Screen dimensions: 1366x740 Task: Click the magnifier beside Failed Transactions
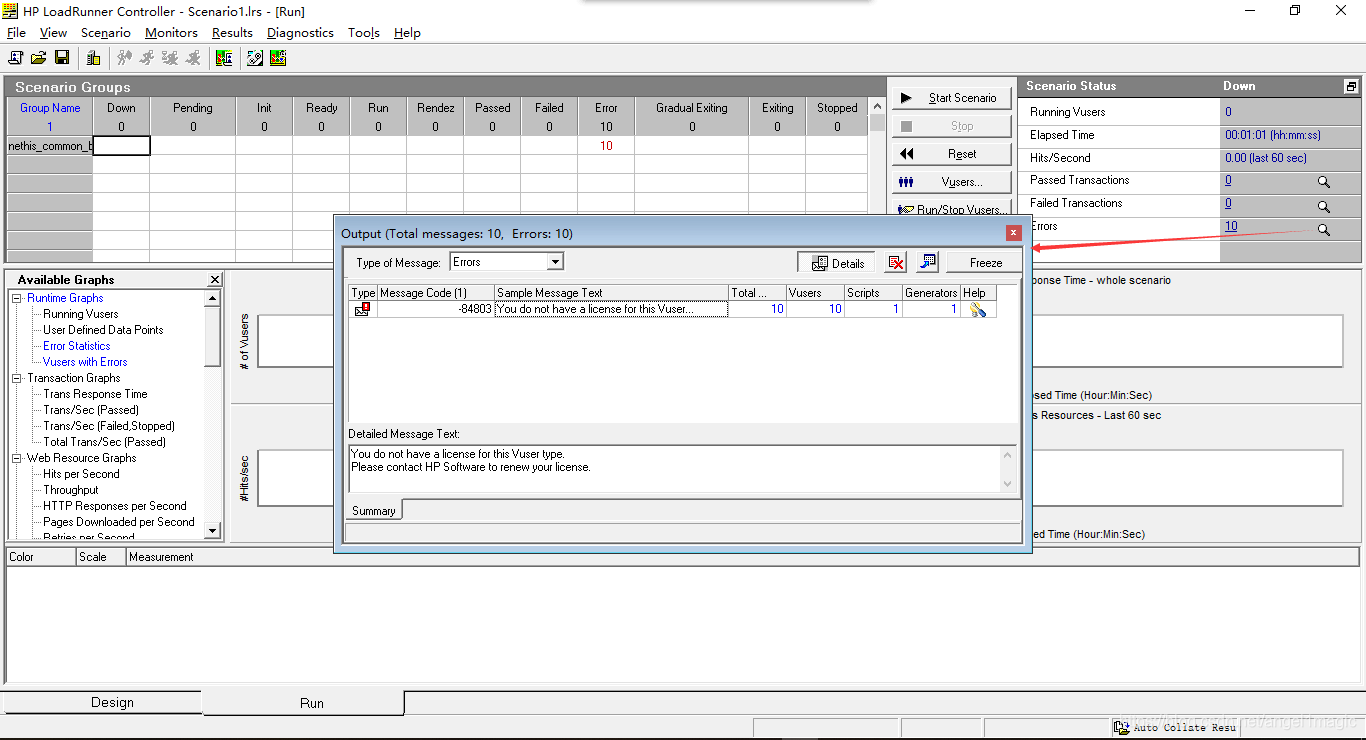1323,206
